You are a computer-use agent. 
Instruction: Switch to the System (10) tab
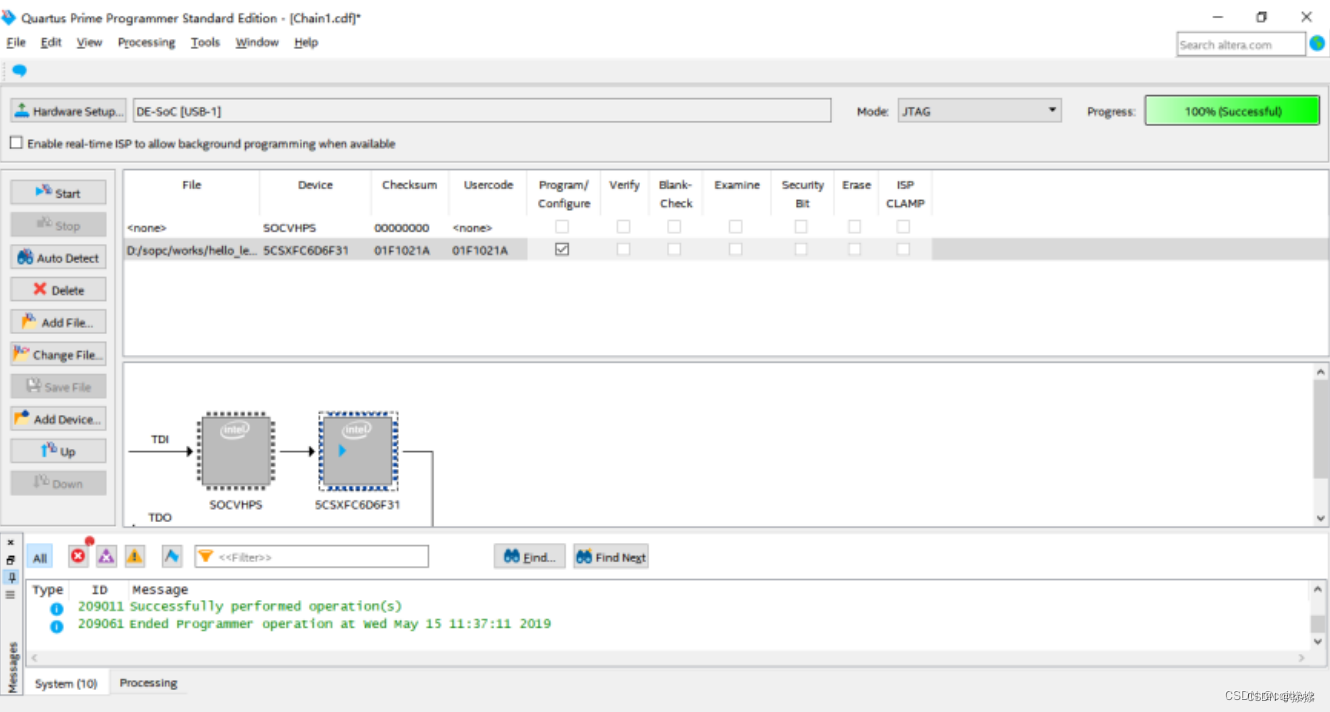(x=66, y=684)
